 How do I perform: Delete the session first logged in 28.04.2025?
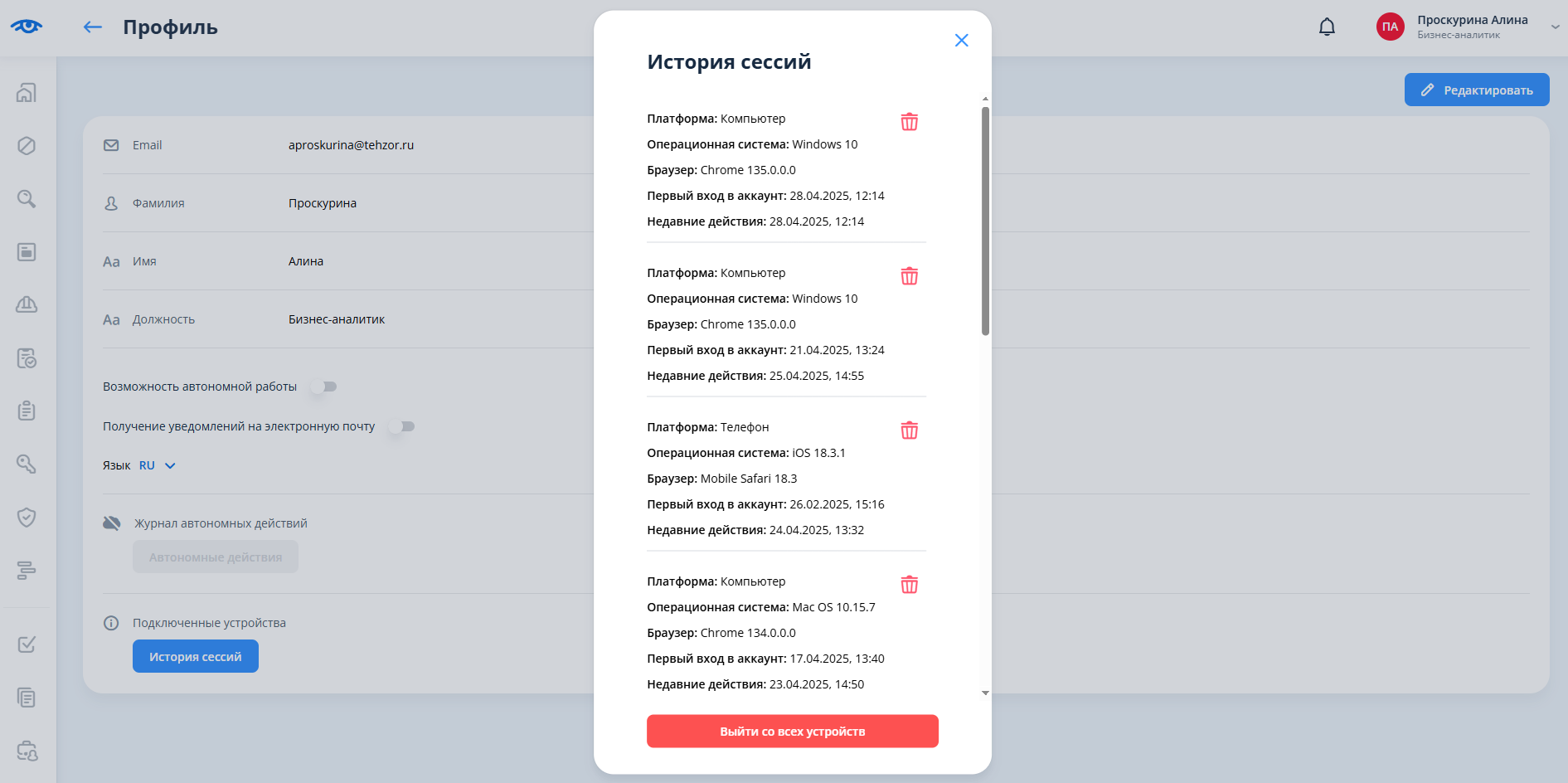[909, 122]
